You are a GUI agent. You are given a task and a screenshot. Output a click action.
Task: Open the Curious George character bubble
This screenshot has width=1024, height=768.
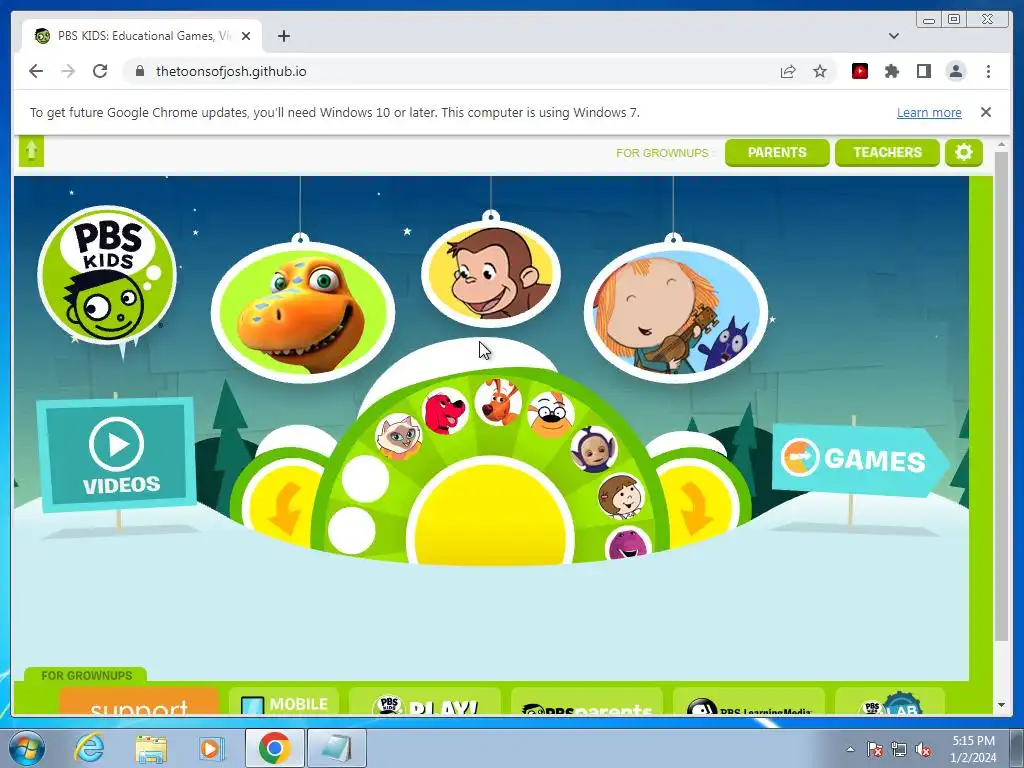coord(491,273)
